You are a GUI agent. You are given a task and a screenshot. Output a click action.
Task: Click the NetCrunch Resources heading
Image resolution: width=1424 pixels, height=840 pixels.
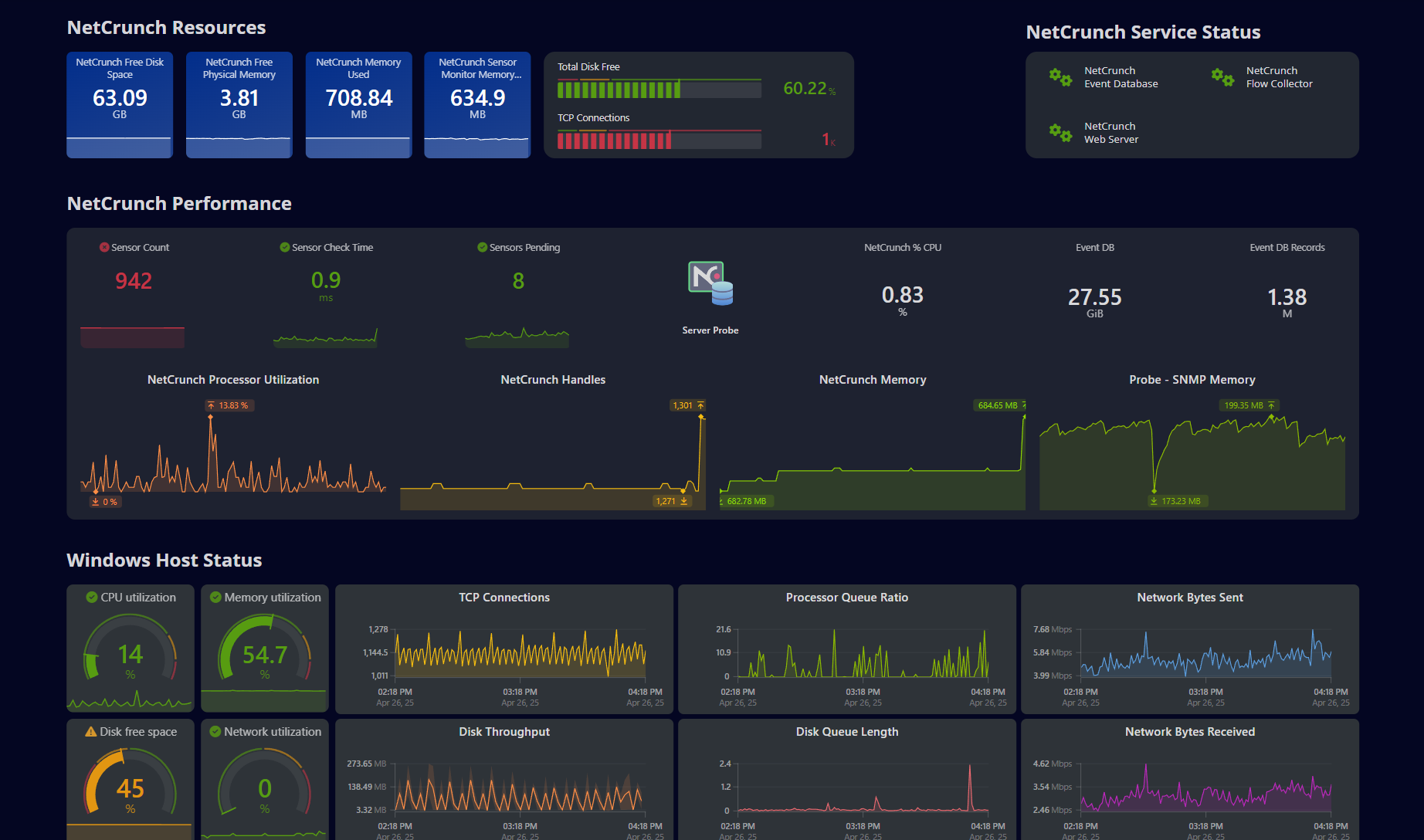click(x=166, y=28)
